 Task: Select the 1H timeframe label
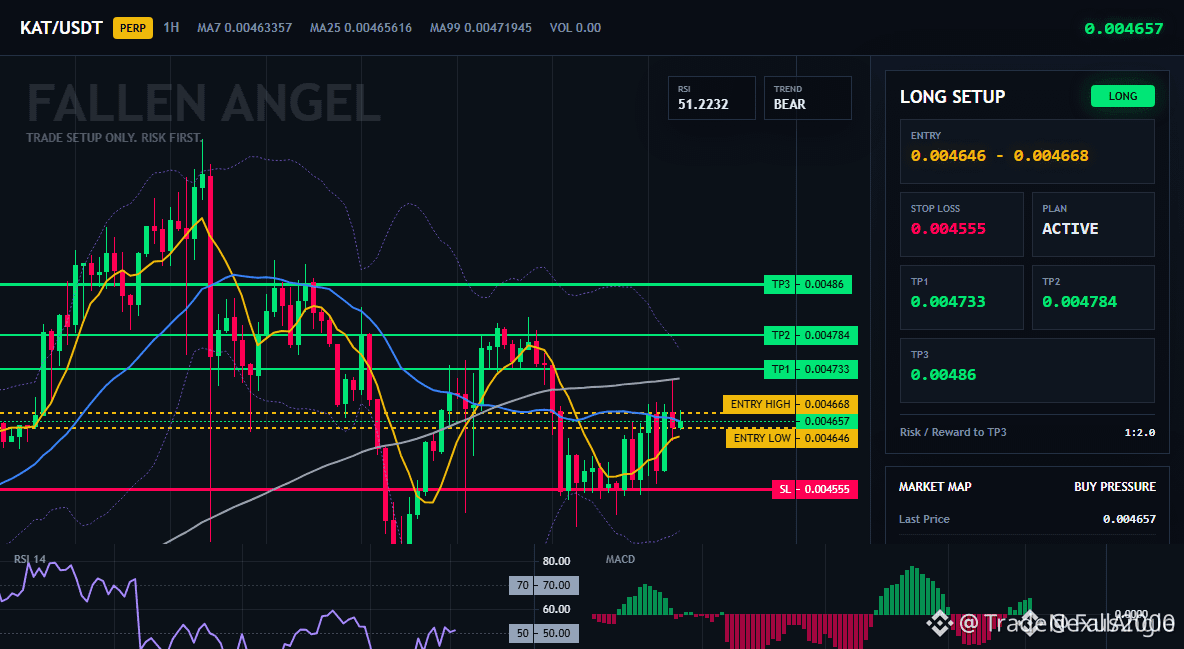(x=171, y=27)
